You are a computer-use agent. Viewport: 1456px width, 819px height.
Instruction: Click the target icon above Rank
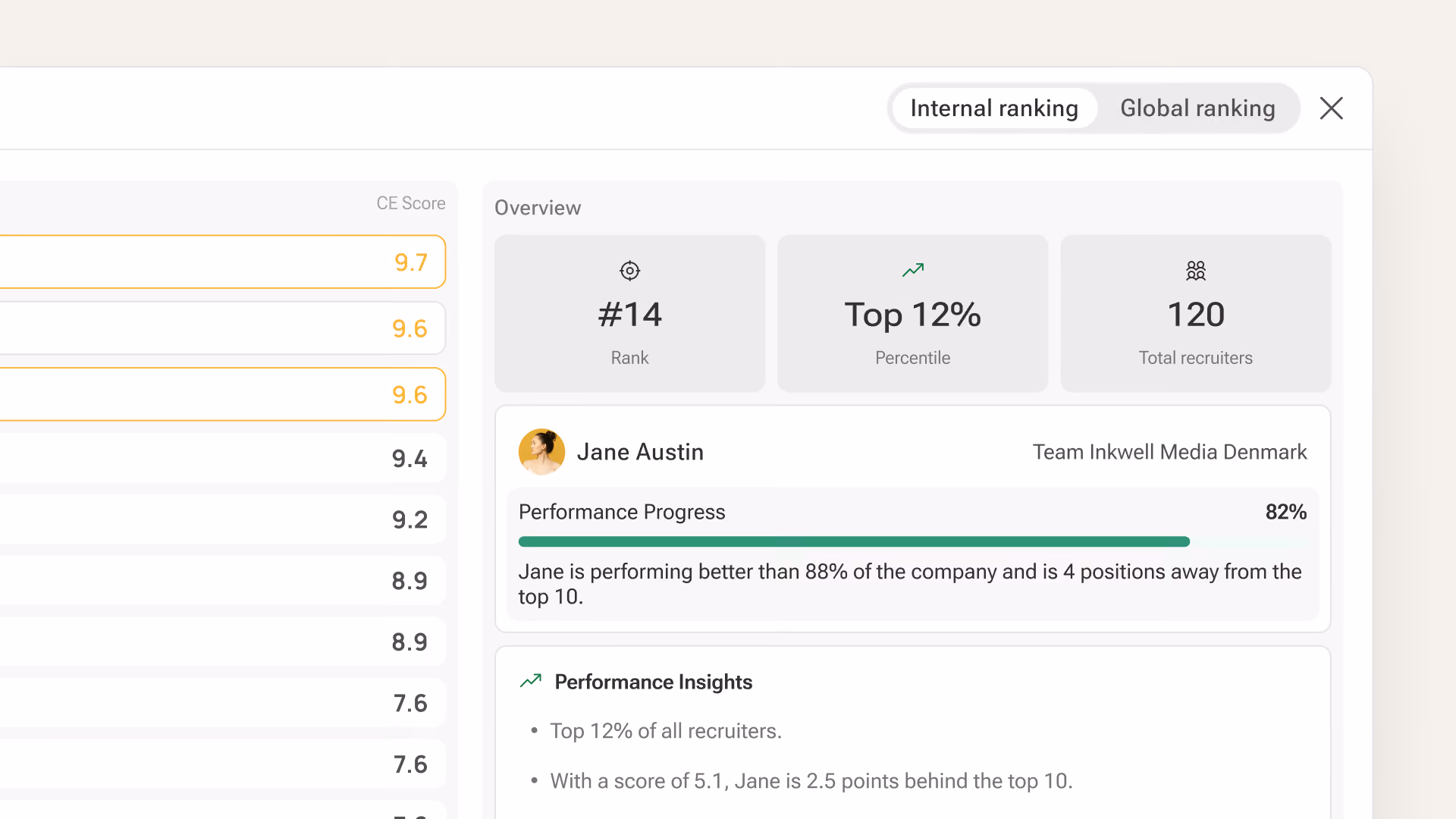tap(629, 271)
